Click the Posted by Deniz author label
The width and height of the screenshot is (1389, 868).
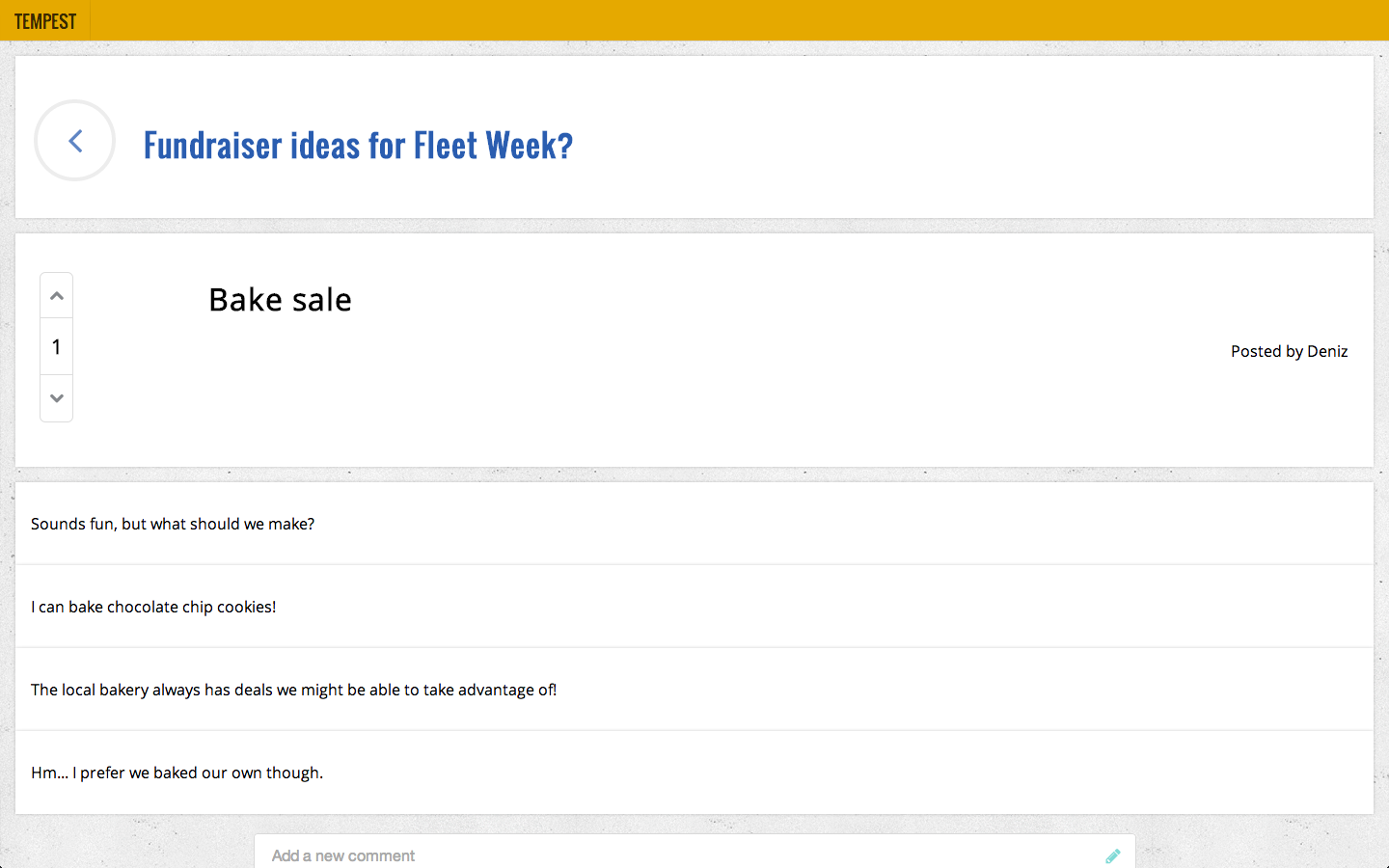pyautogui.click(x=1289, y=351)
